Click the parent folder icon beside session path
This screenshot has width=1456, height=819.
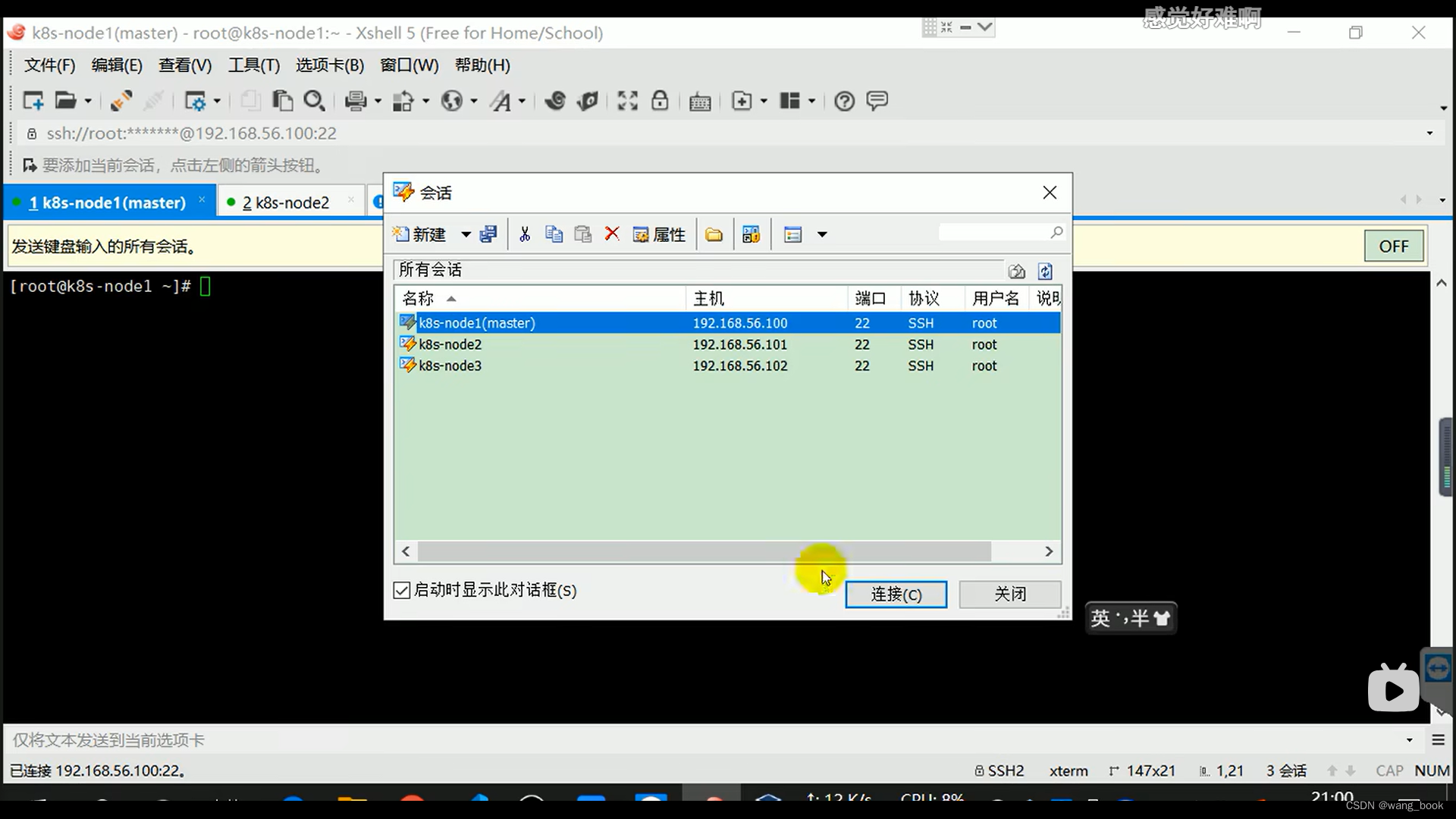1017,271
